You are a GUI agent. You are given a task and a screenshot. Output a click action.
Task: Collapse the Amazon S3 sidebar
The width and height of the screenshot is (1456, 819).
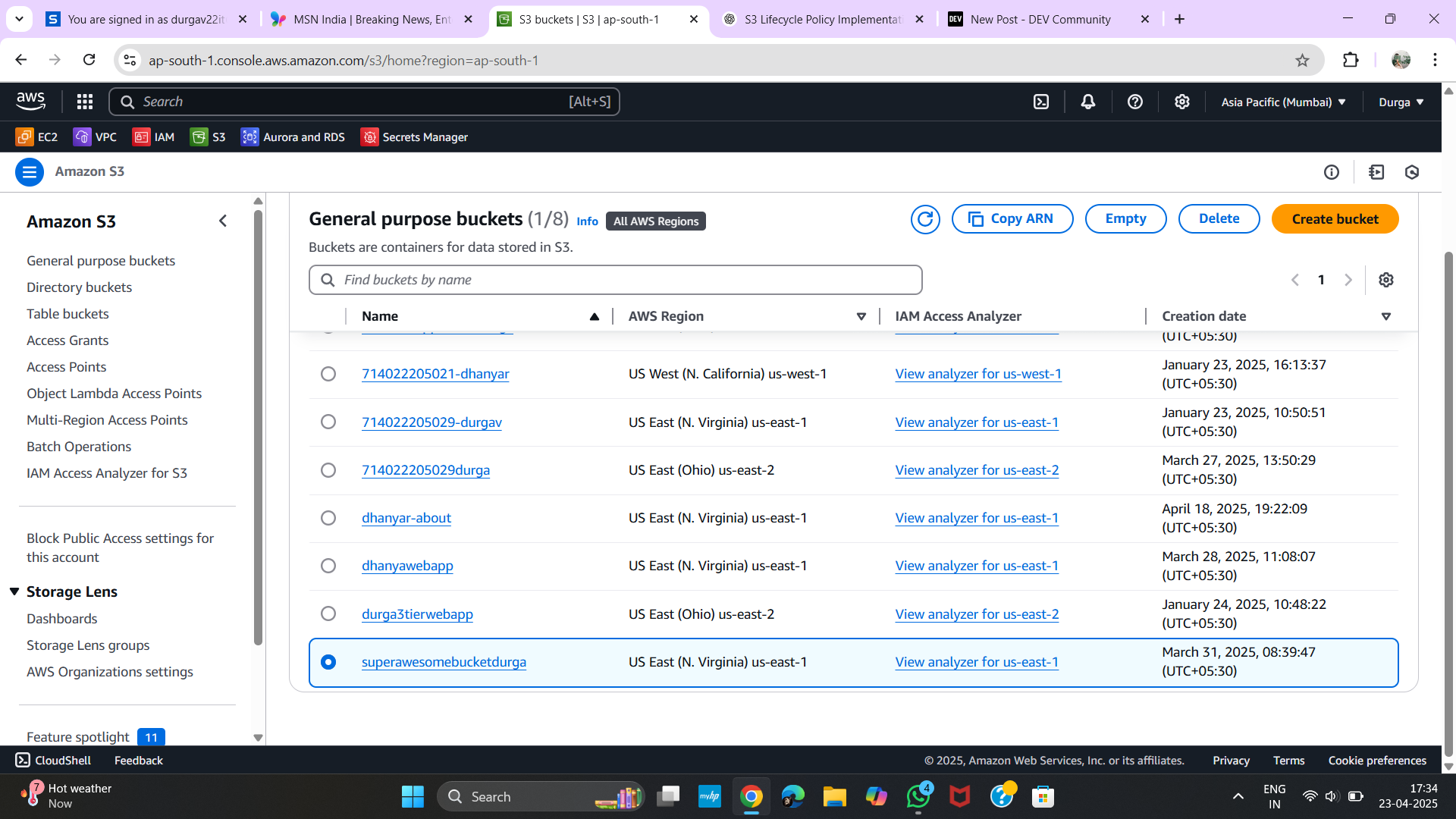point(223,221)
